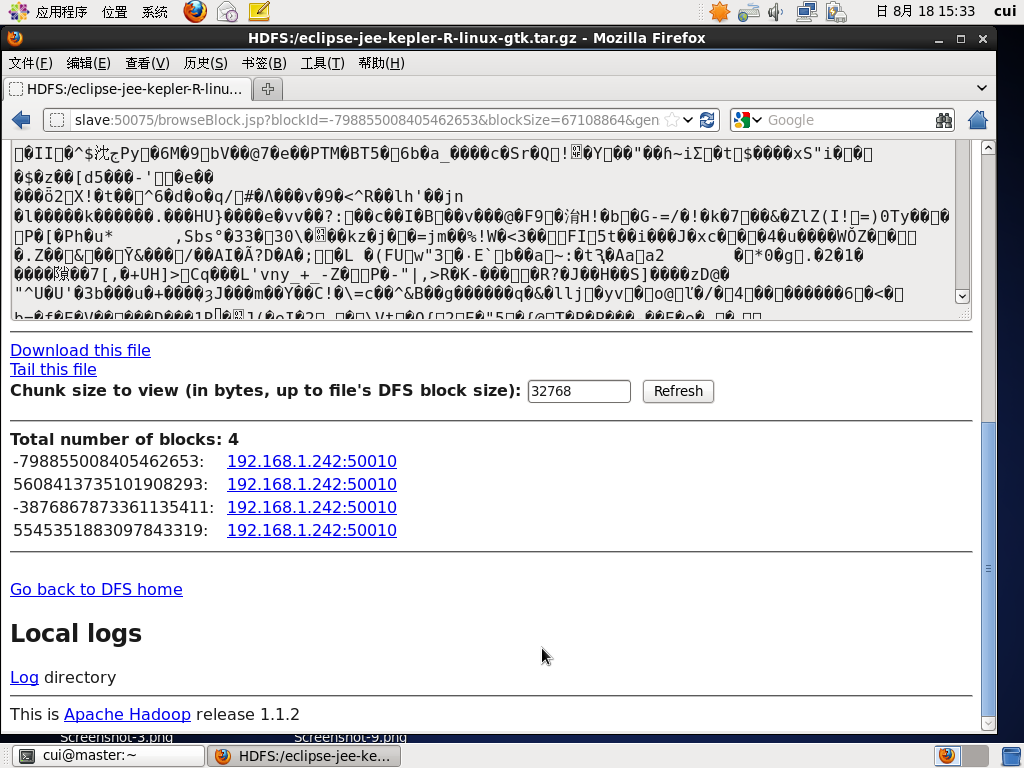1024x768 pixels.
Task: Click the binoculars search button
Action: [943, 120]
